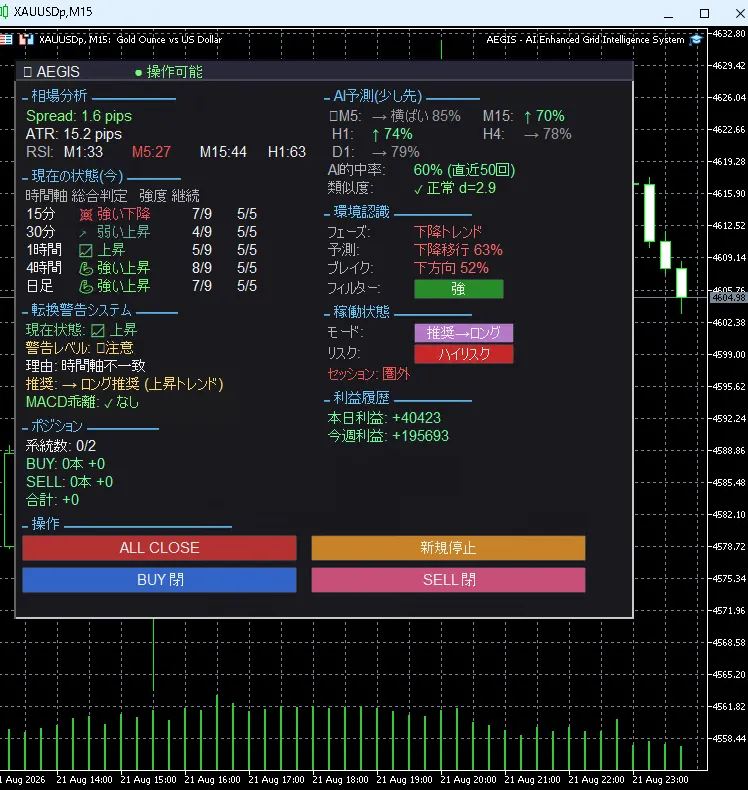Click the red M5:27 RSI value

[x=151, y=152]
